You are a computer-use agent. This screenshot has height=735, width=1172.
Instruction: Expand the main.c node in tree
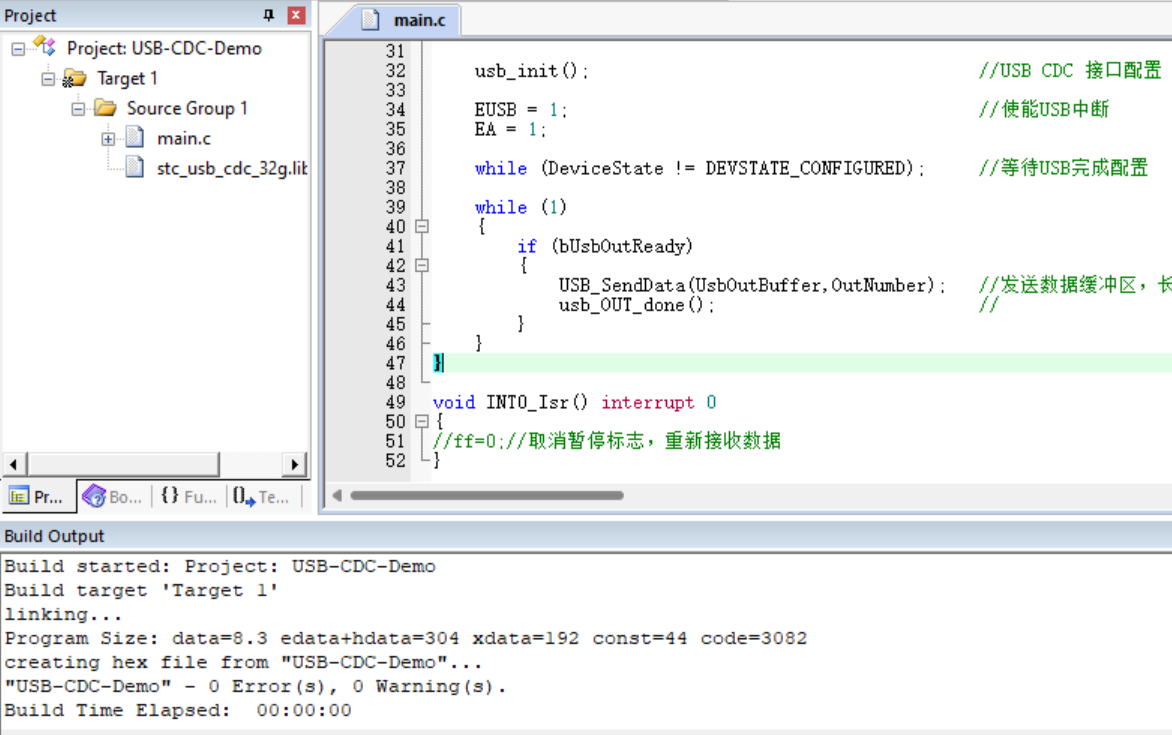click(x=108, y=139)
